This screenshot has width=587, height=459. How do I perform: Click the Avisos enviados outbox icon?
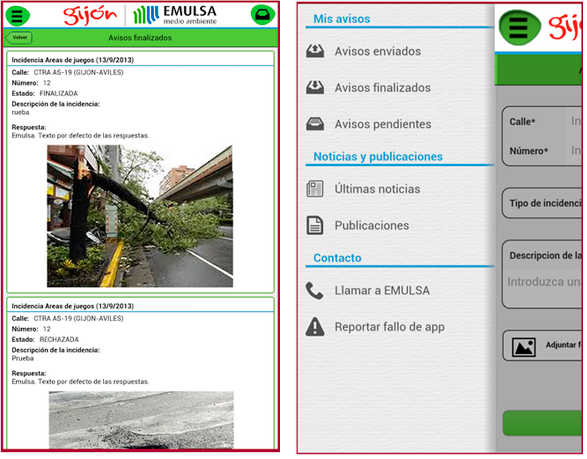315,51
